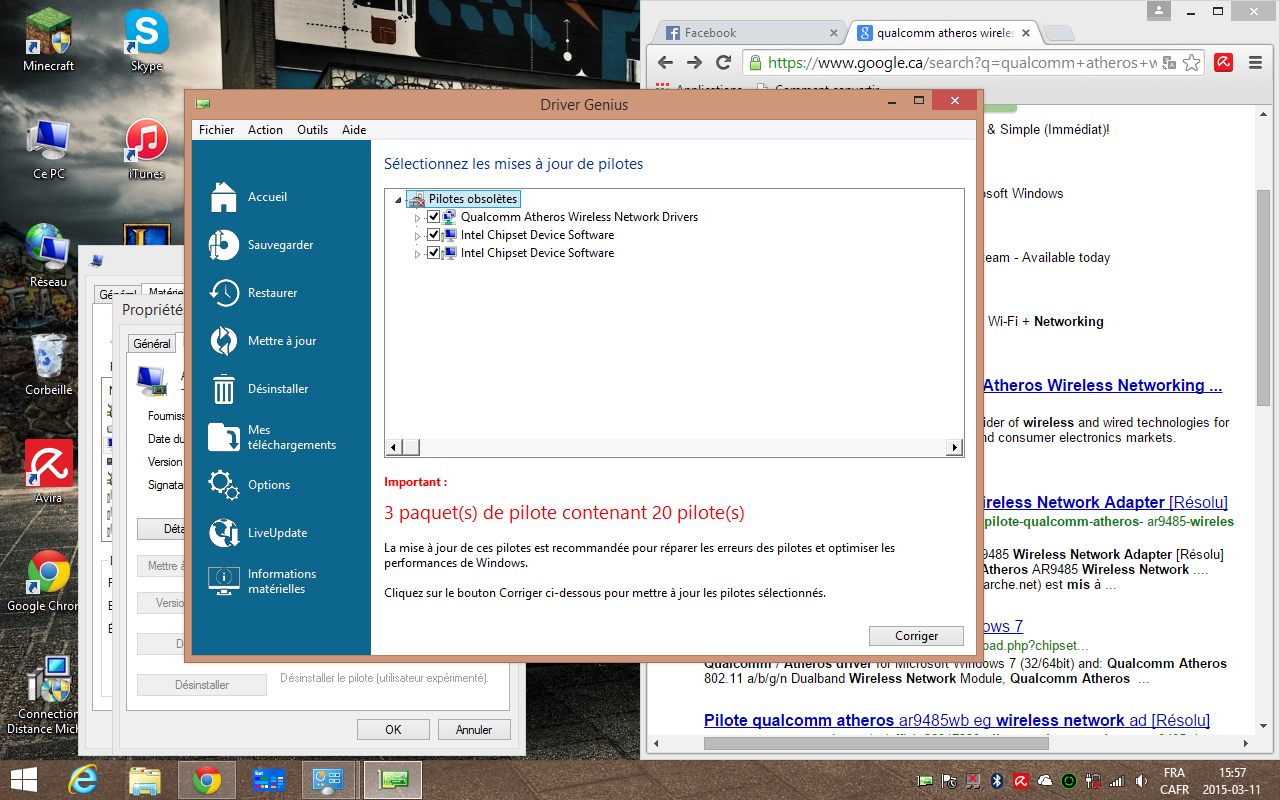Uncheck the first Intel Chipset Device Software
Viewport: 1280px width, 800px height.
pyautogui.click(x=433, y=235)
